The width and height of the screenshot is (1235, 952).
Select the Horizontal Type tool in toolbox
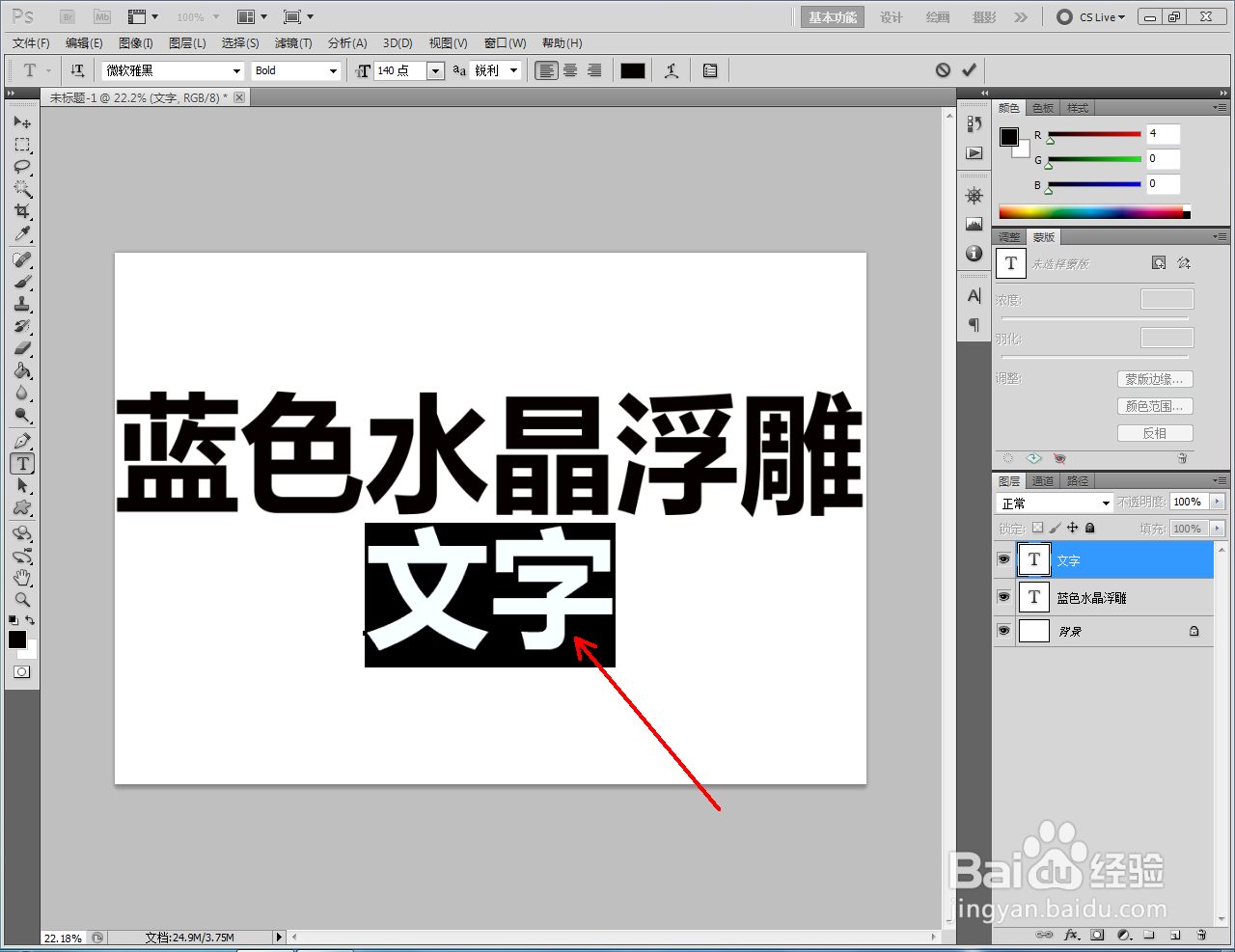point(23,464)
